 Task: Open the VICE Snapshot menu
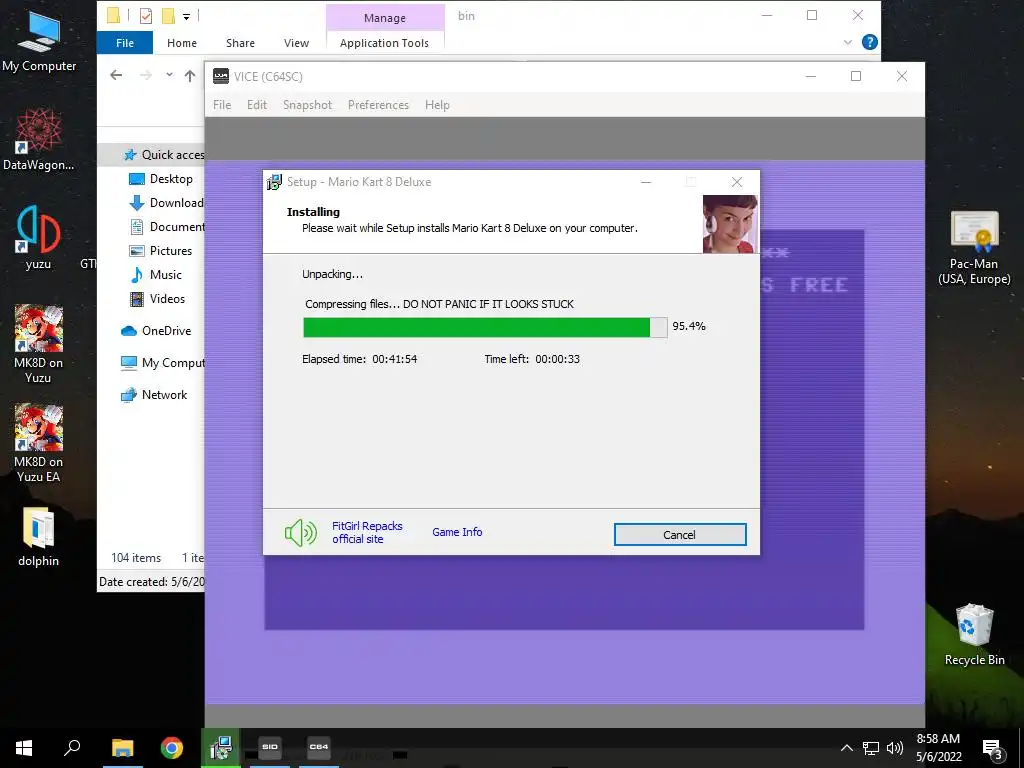tap(308, 104)
